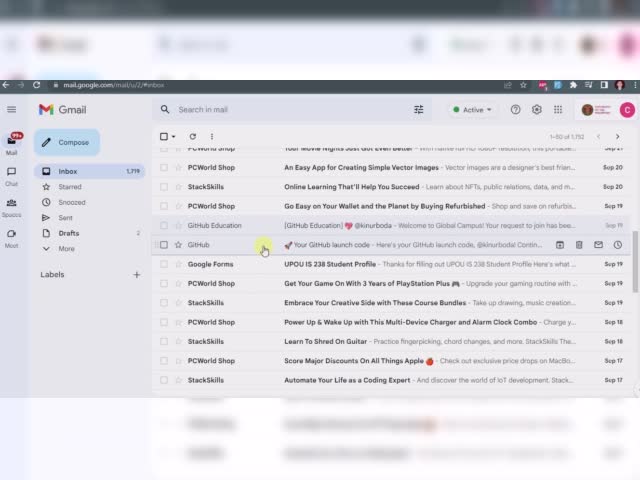Open the Drafts folder
The width and height of the screenshot is (640, 480).
[x=89, y=233]
